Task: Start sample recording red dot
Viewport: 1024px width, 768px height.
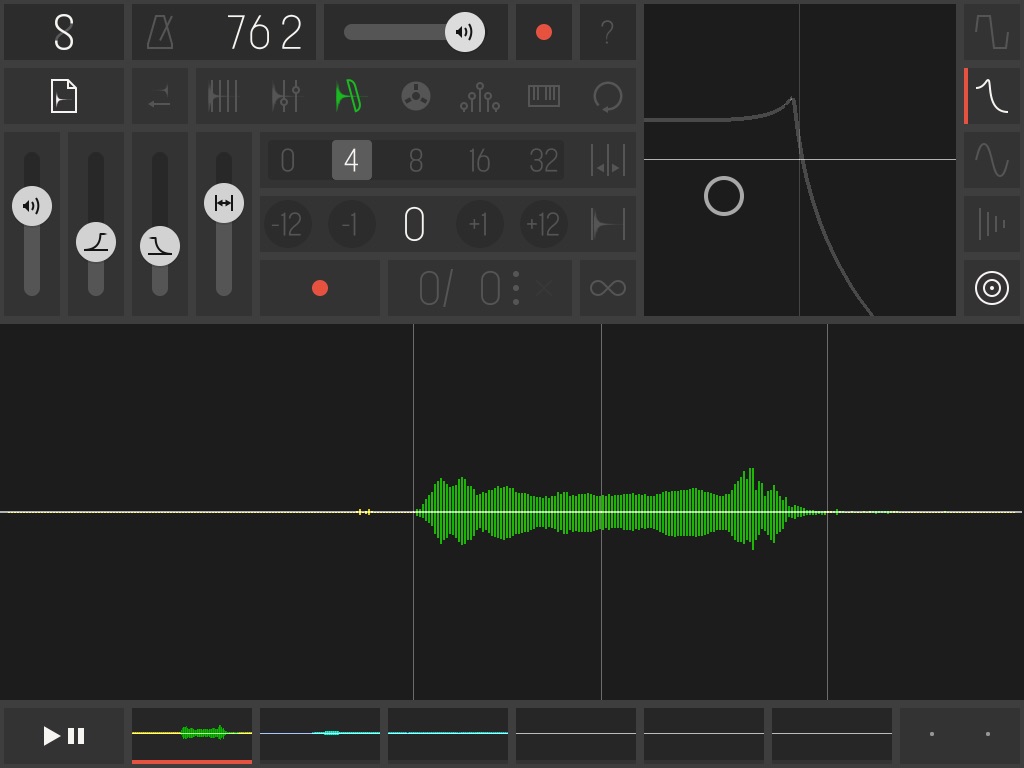Action: [320, 288]
